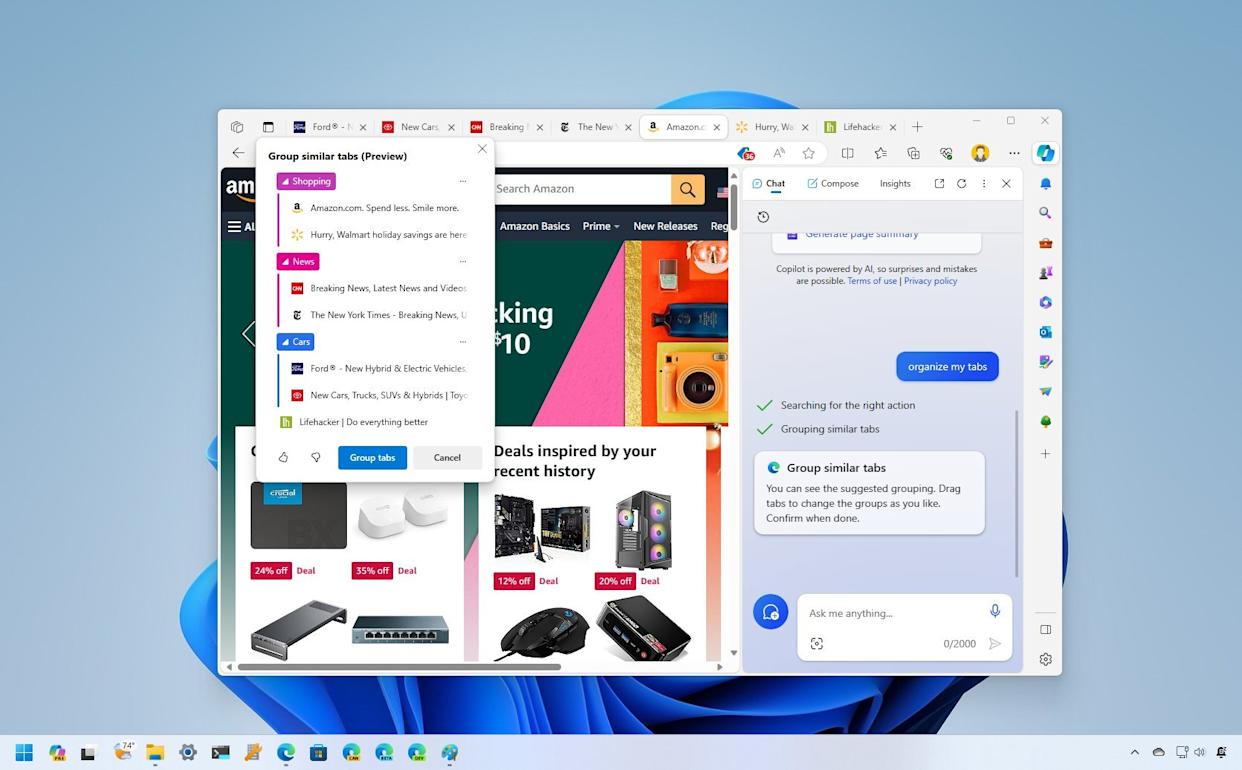Screen dimensions: 1242x770
Task: Close the Amazon.com tab
Action: pos(717,127)
